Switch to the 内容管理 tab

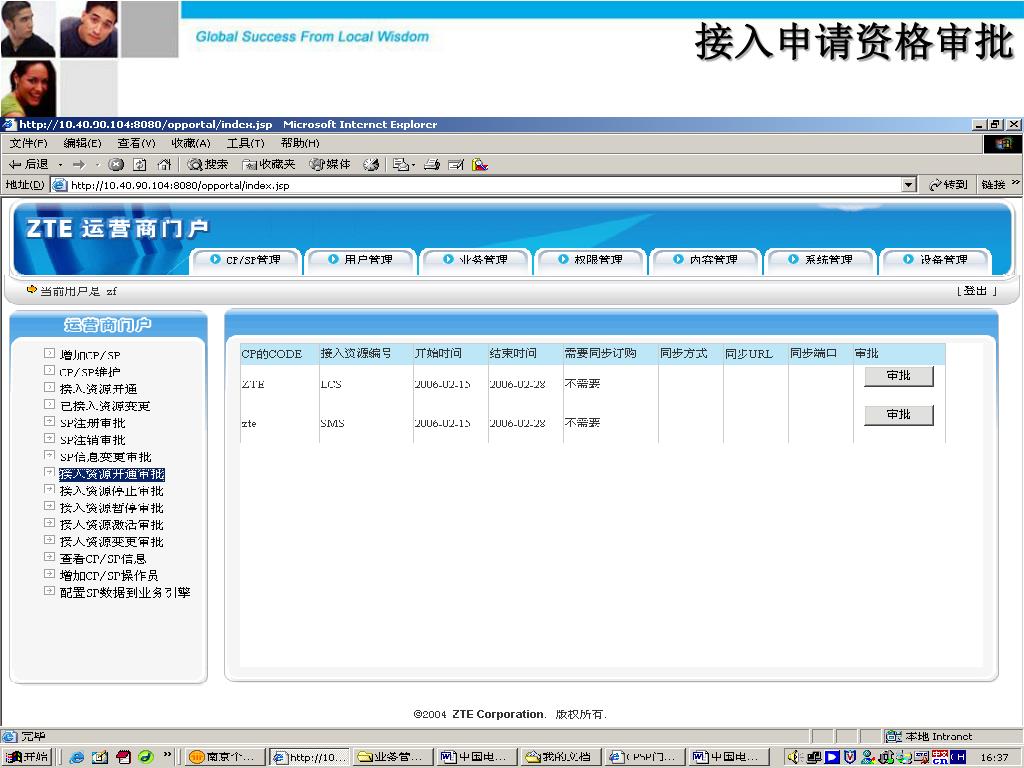[706, 260]
